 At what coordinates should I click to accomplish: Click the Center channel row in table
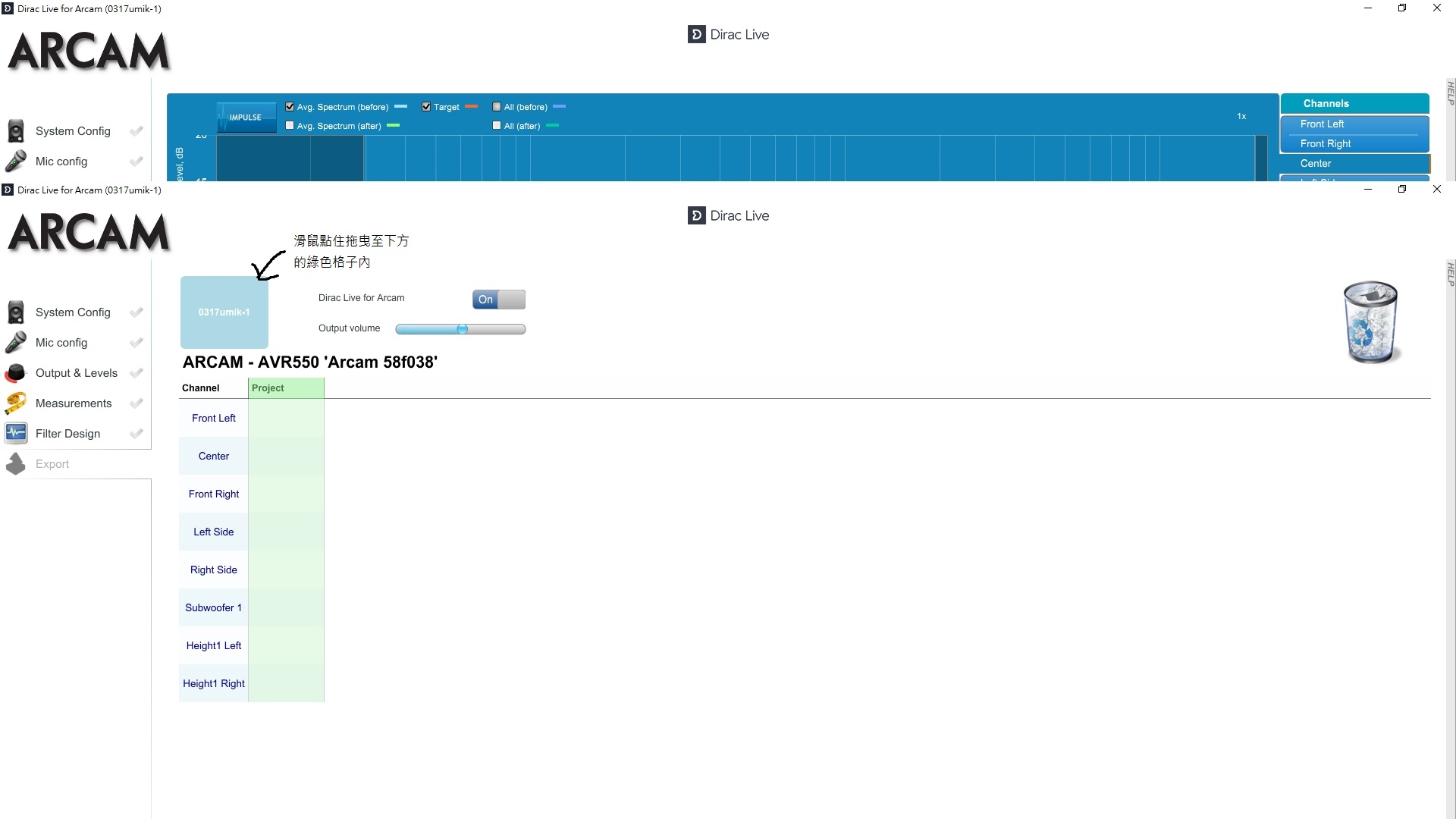(214, 456)
